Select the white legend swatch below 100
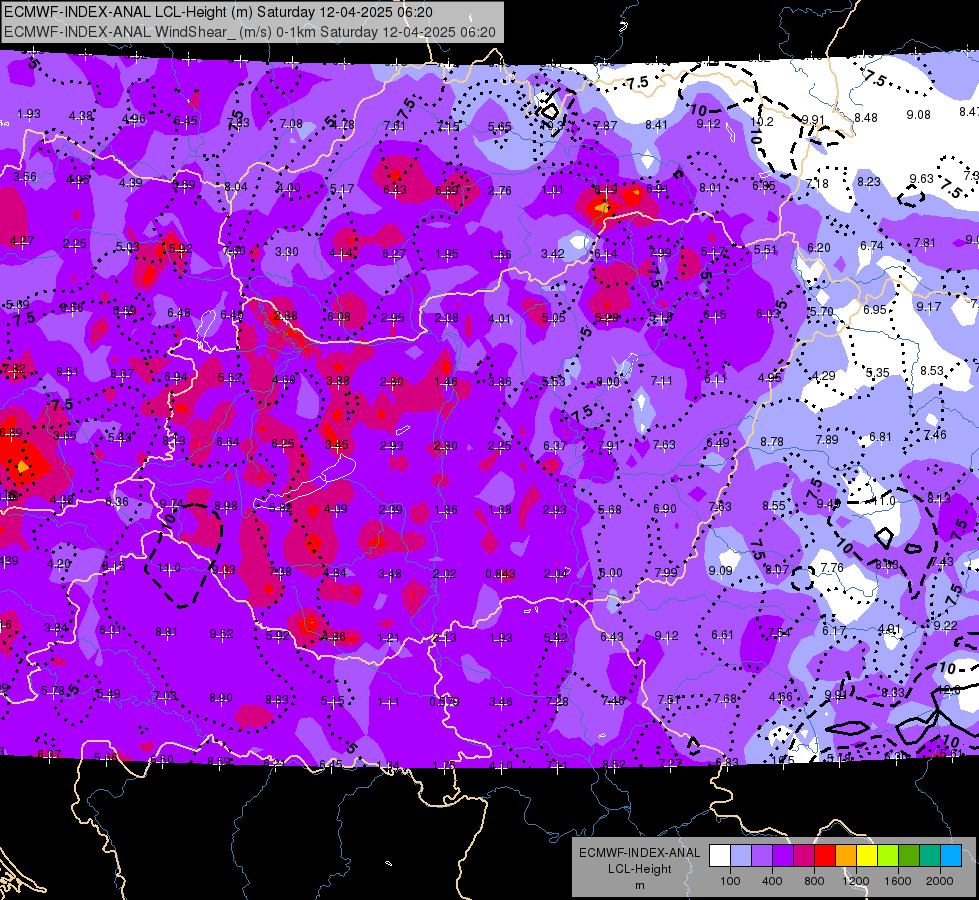The height and width of the screenshot is (900, 979). pos(720,856)
